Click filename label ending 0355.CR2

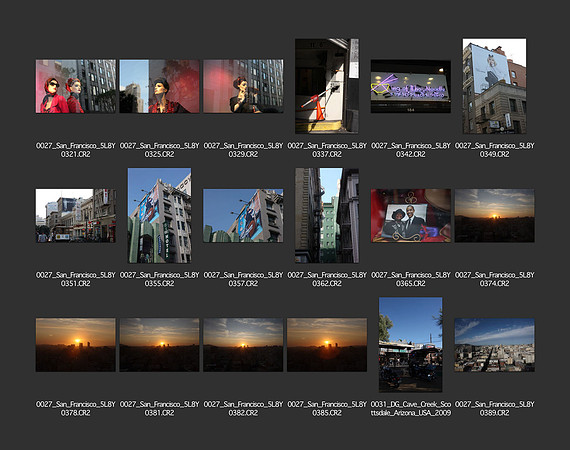pos(159,279)
